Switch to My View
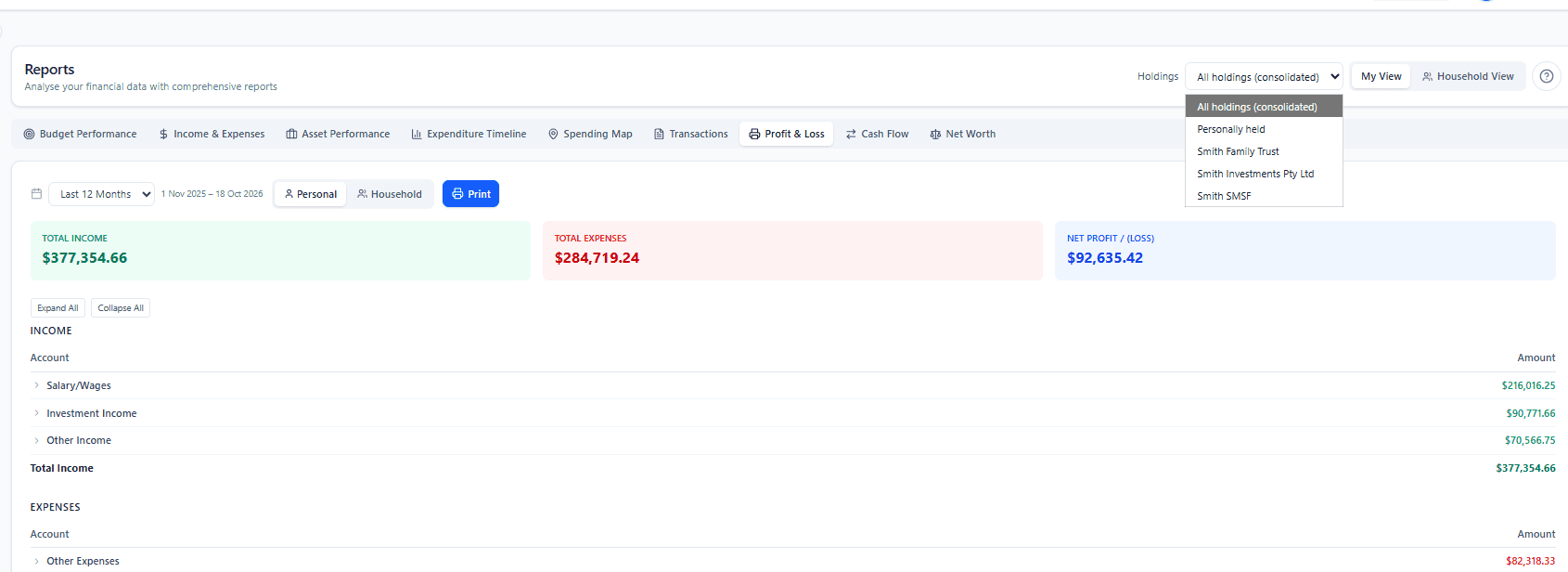Viewport: 1568px width, 572px height. pos(1381,76)
